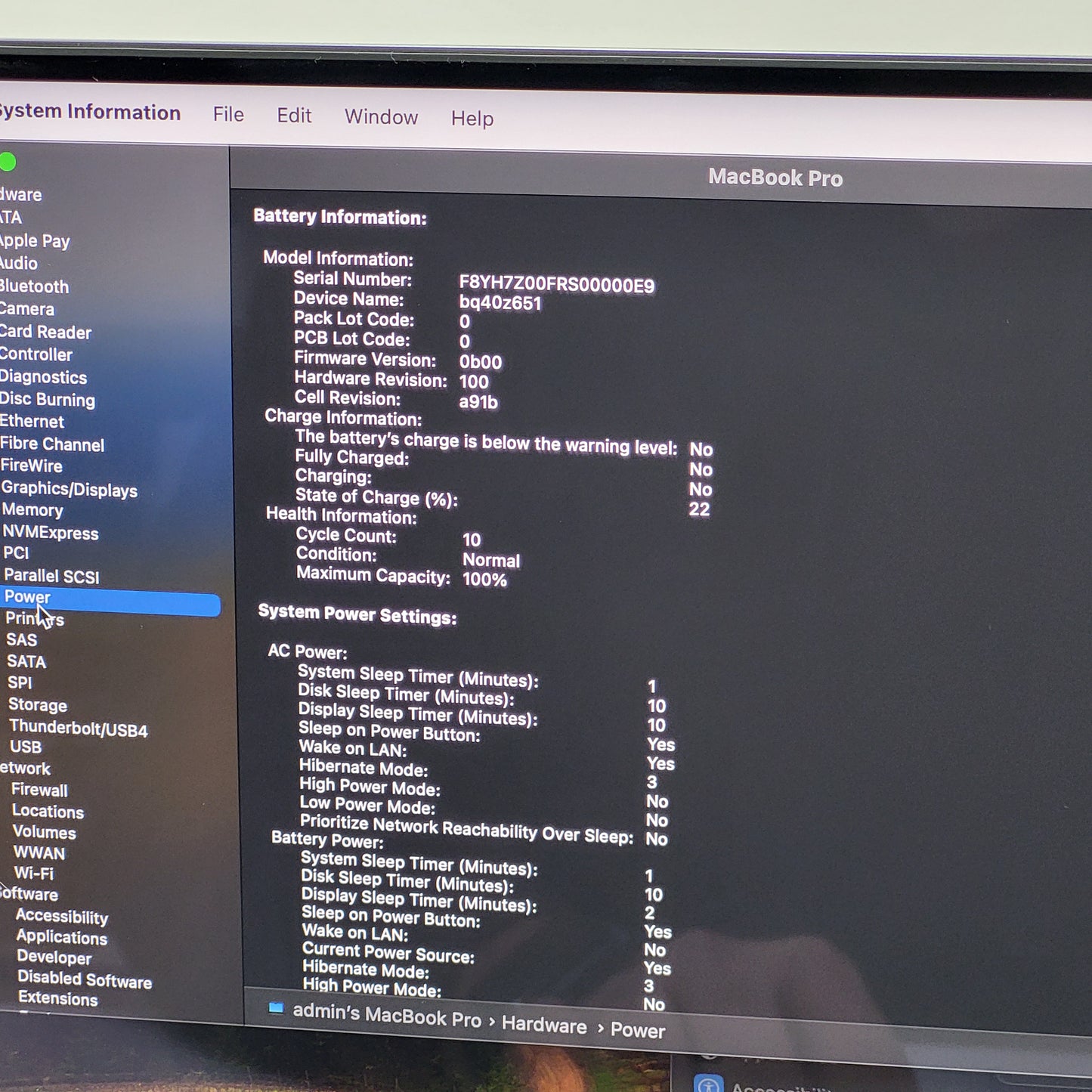Select Fibre Channel in the sidebar

52,444
